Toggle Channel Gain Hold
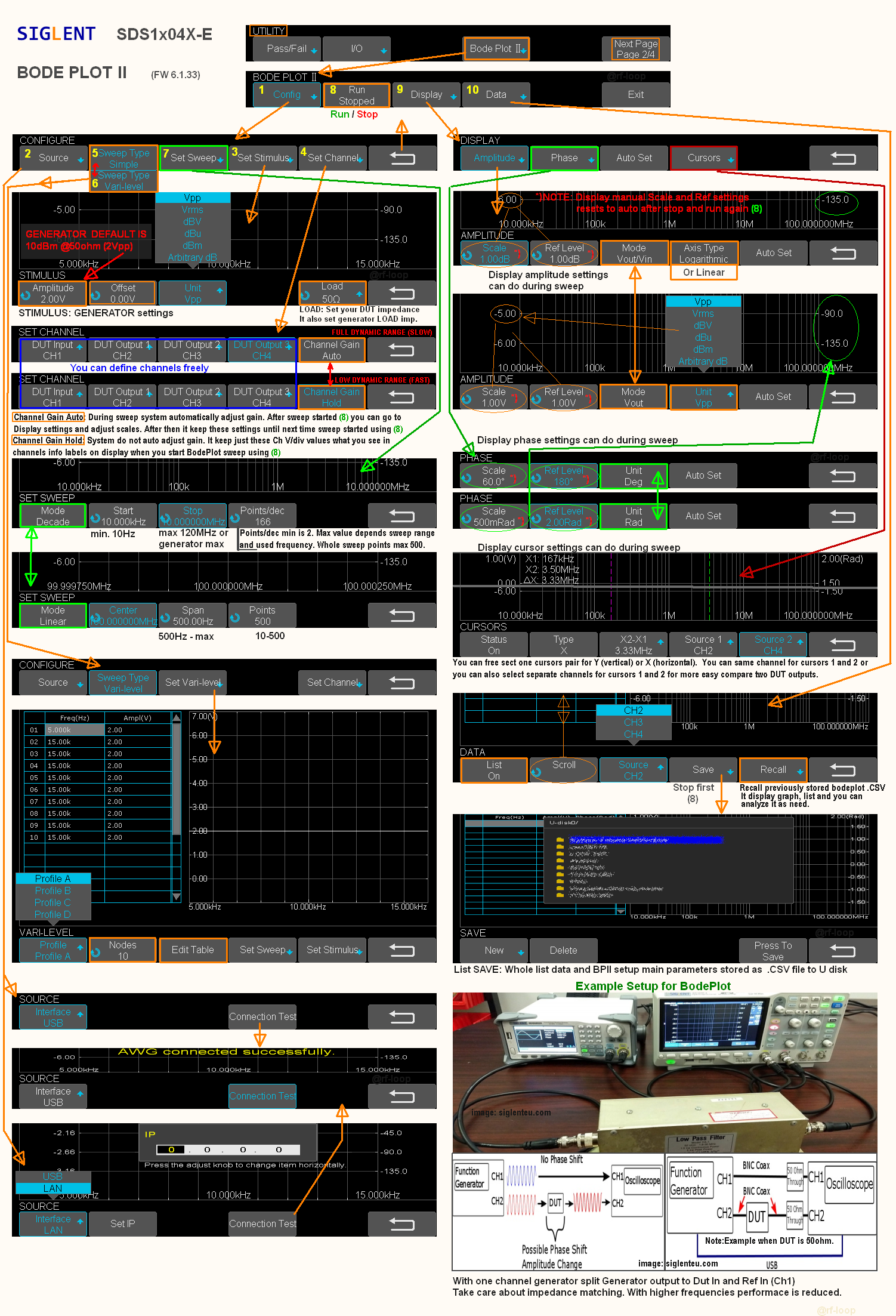The image size is (896, 1316). [332, 397]
